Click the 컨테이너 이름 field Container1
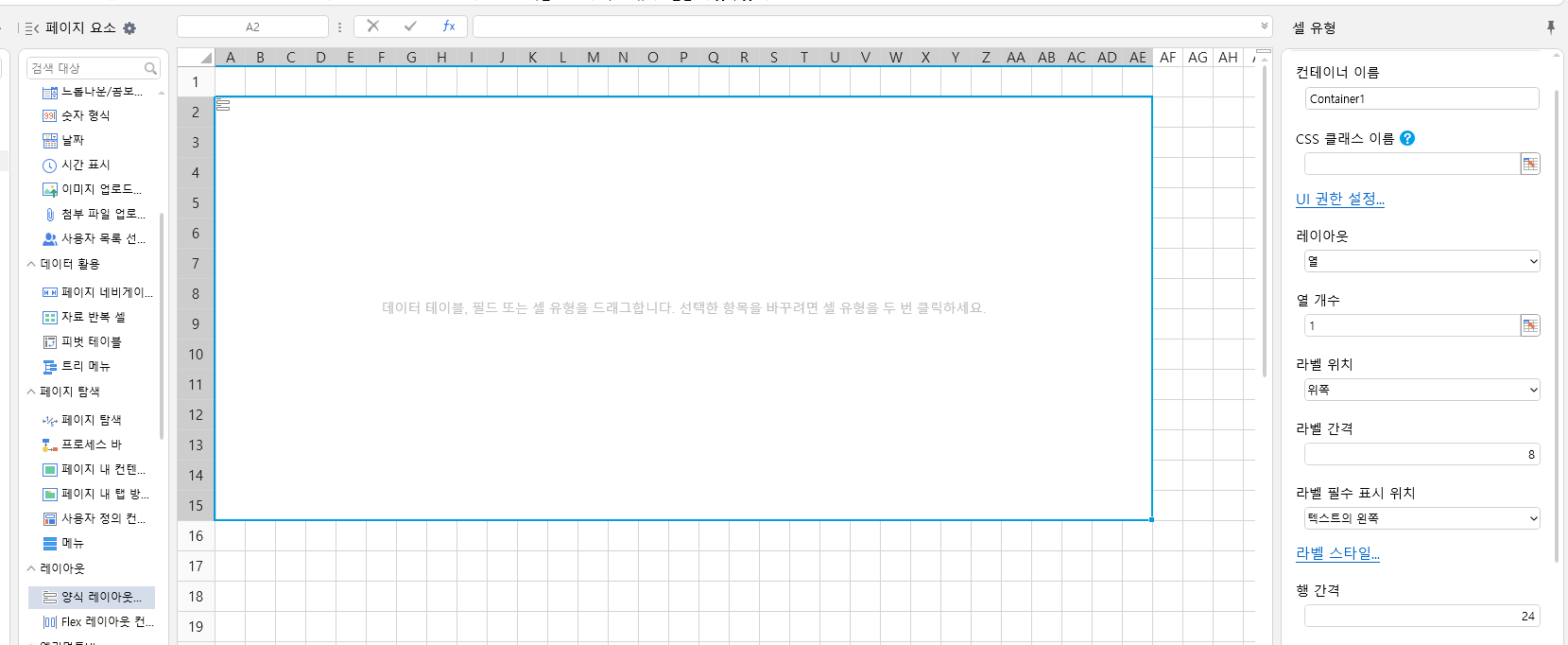1568x645 pixels. point(1422,98)
